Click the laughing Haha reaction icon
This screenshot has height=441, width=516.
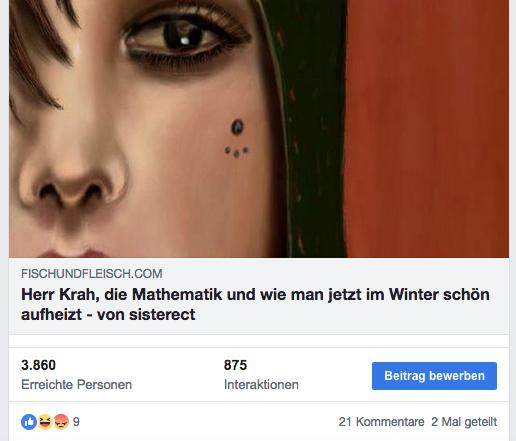coord(45,422)
